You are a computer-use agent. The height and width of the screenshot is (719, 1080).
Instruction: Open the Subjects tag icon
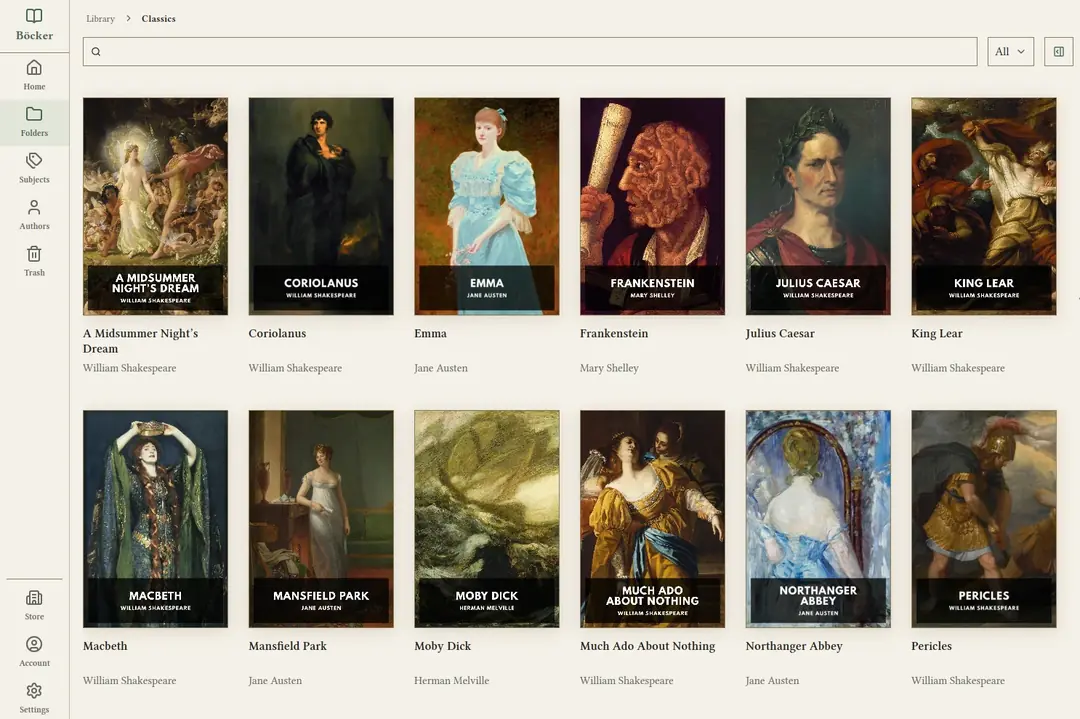point(34,160)
